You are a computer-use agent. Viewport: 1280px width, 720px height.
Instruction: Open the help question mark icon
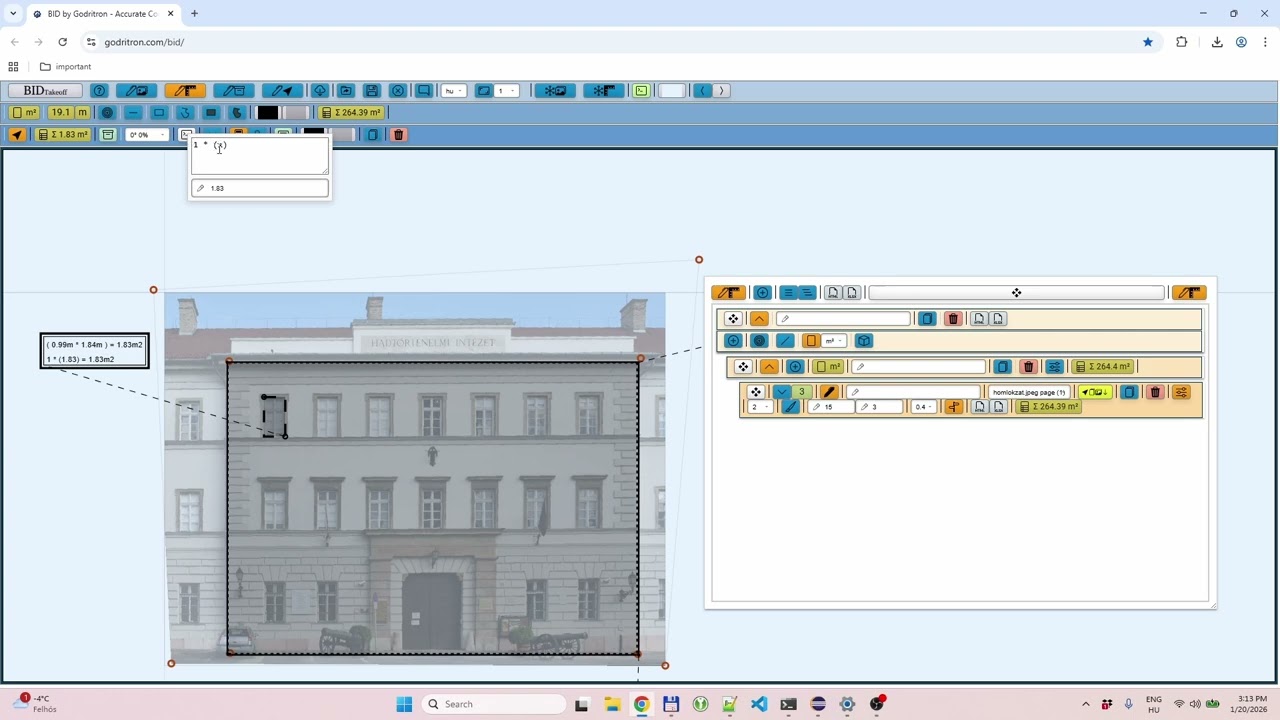click(x=99, y=91)
